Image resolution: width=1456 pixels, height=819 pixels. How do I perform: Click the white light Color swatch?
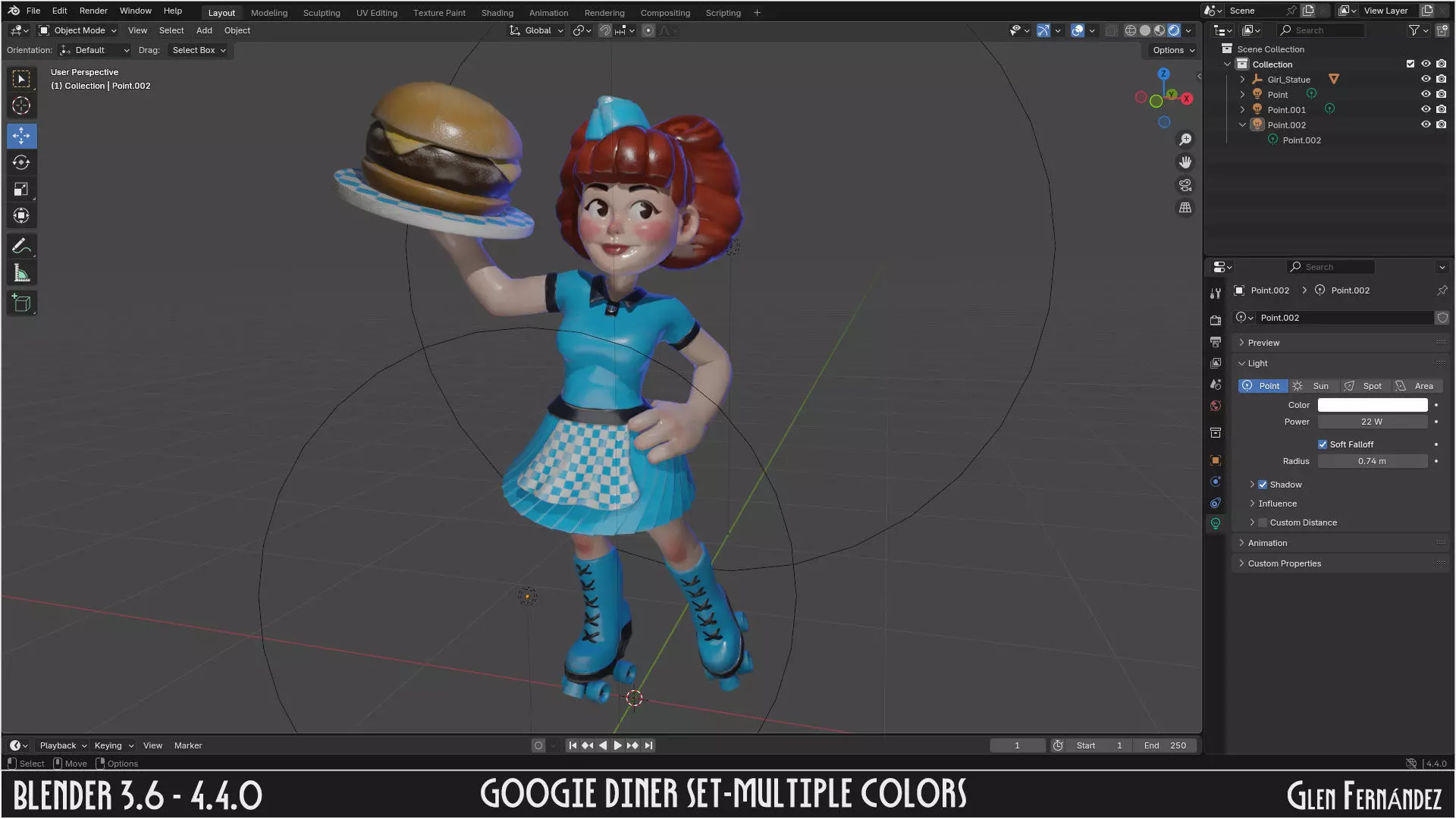1372,405
